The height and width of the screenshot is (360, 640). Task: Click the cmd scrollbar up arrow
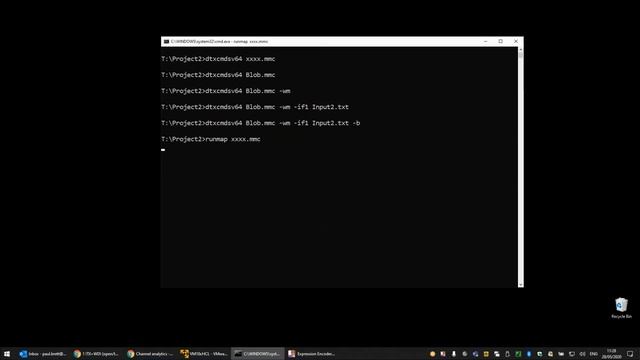(x=520, y=49)
